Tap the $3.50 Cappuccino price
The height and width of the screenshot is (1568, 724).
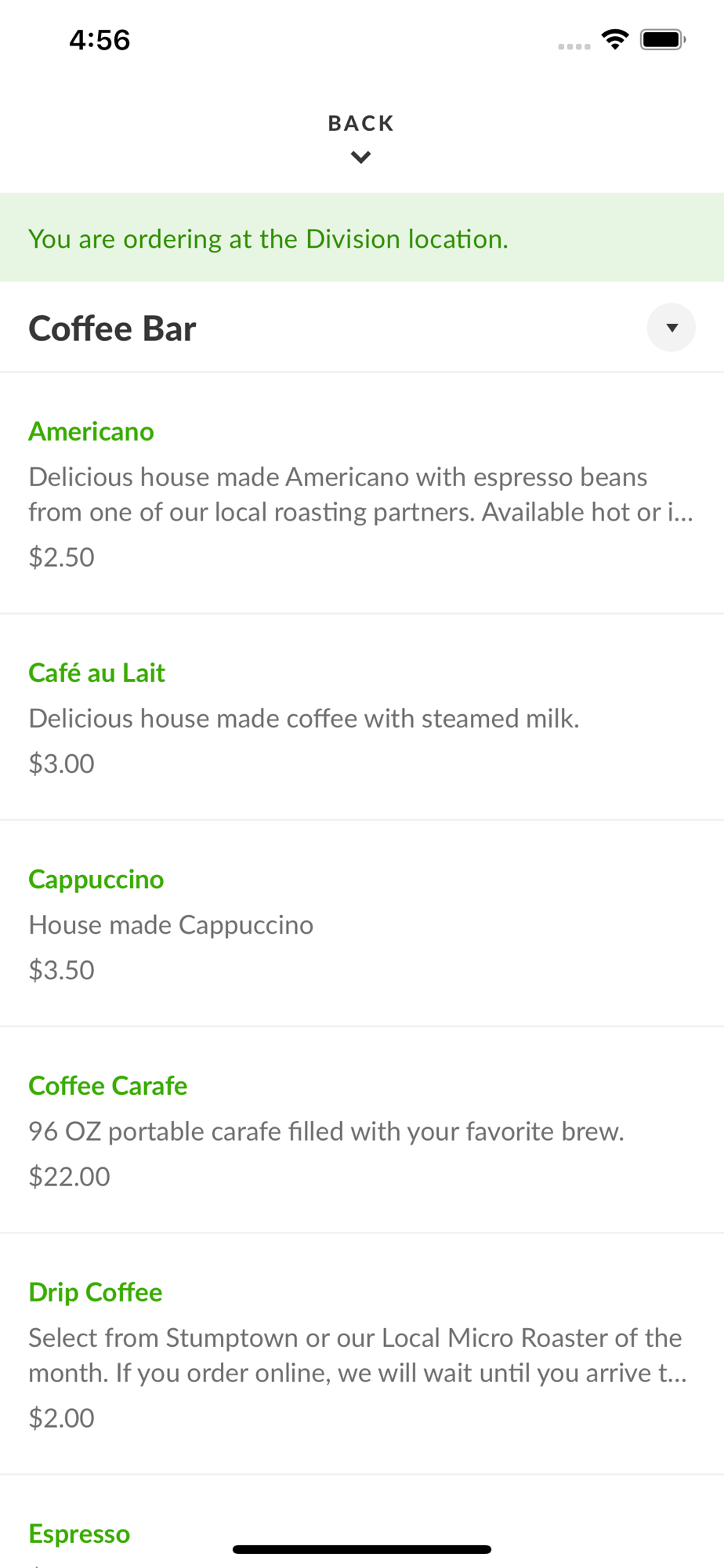[x=62, y=971]
